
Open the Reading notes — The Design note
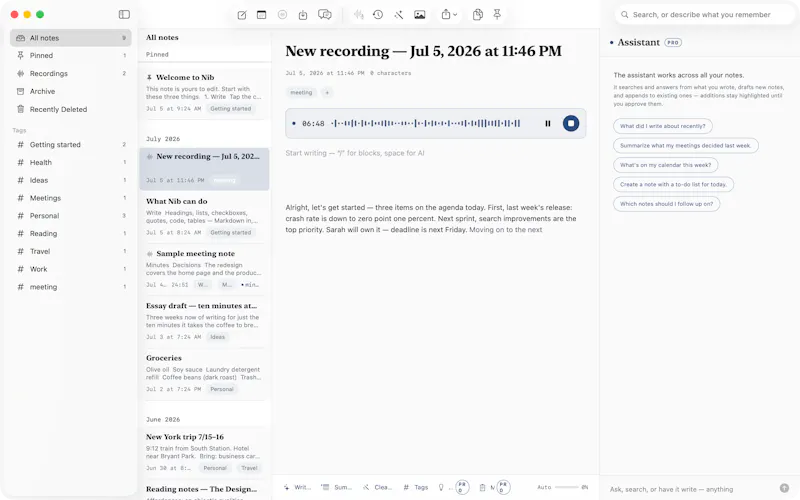click(x=204, y=490)
